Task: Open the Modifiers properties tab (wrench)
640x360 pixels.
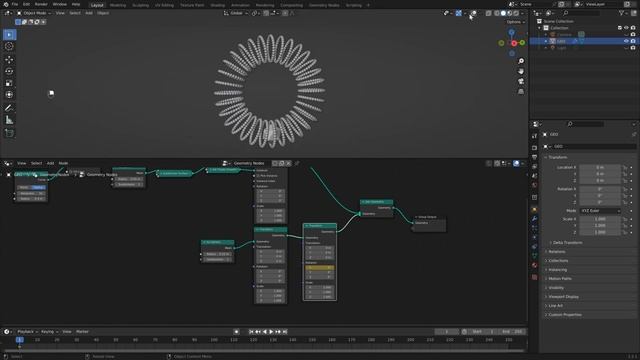Action: click(535, 219)
